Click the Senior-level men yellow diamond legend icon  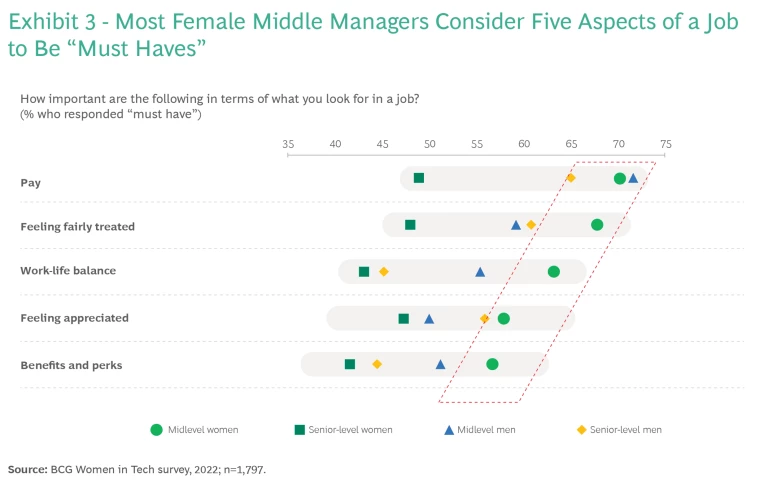[581, 430]
